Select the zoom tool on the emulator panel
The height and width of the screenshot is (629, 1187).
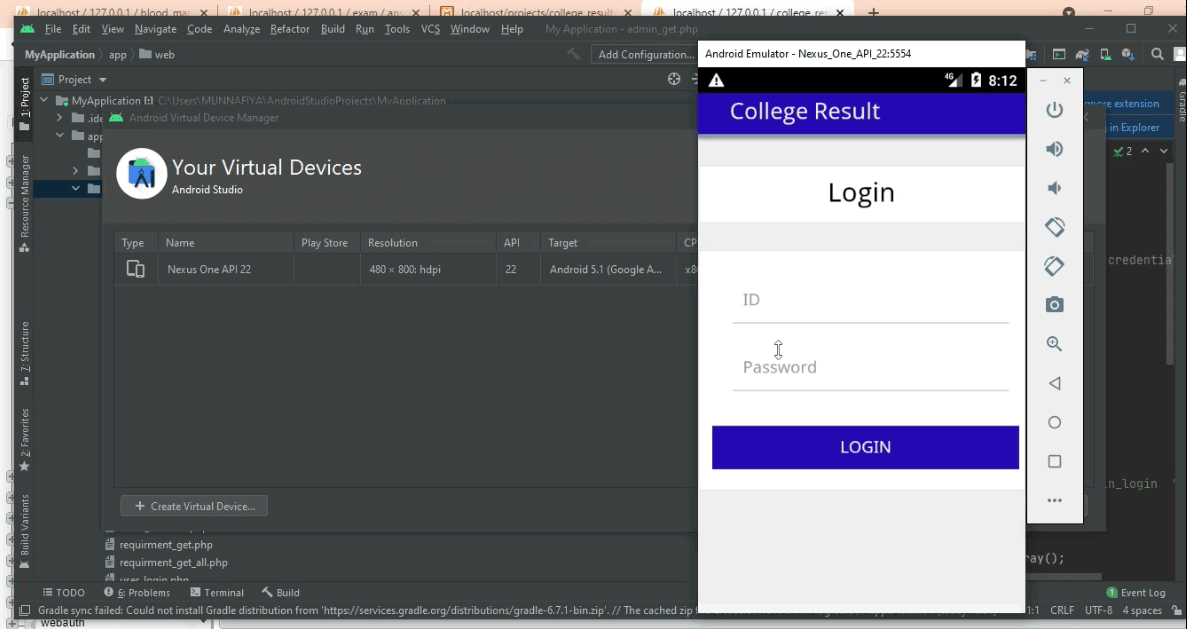tap(1054, 343)
